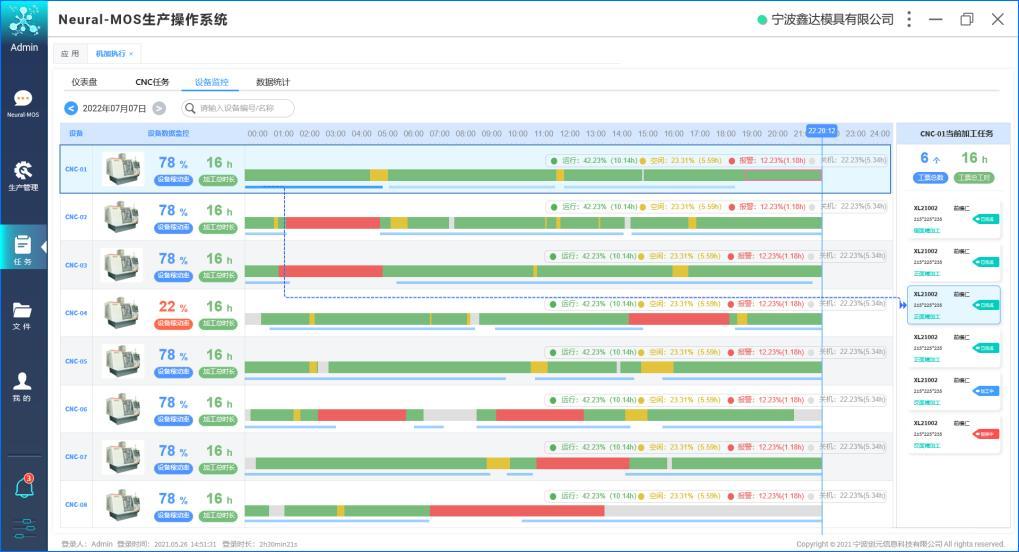This screenshot has height=552, width=1019.
Task: Close the 机加执行 tab
Action: pyautogui.click(x=131, y=53)
